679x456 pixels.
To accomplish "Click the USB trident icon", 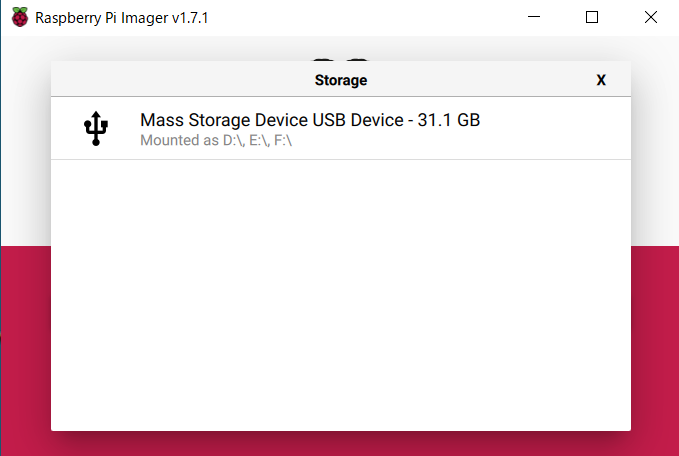I will 96,128.
